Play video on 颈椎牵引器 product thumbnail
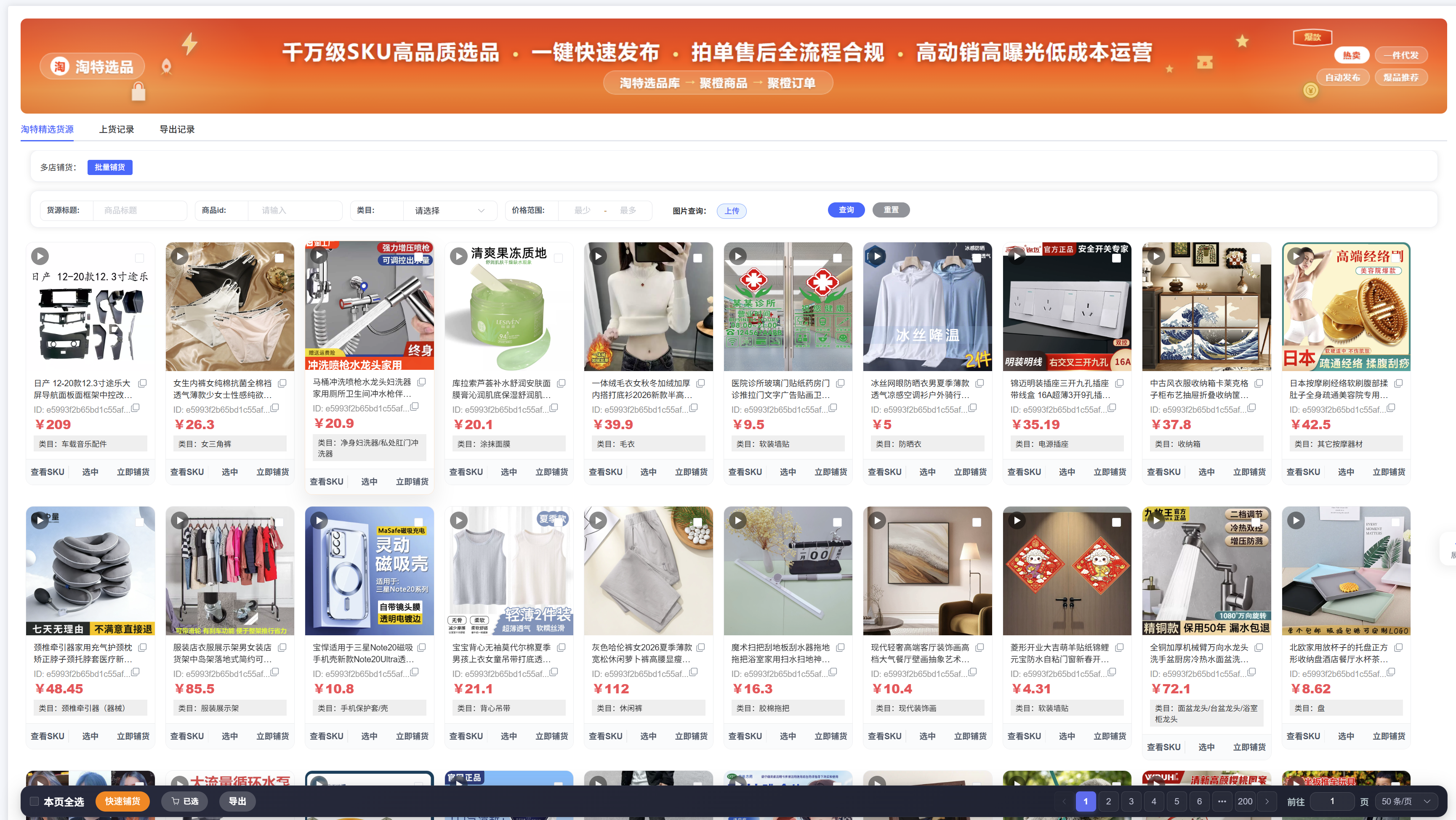 (x=40, y=520)
